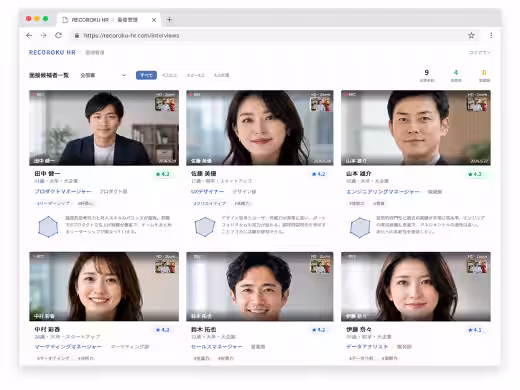Close the RECOROKU HR browser tab

154,20
